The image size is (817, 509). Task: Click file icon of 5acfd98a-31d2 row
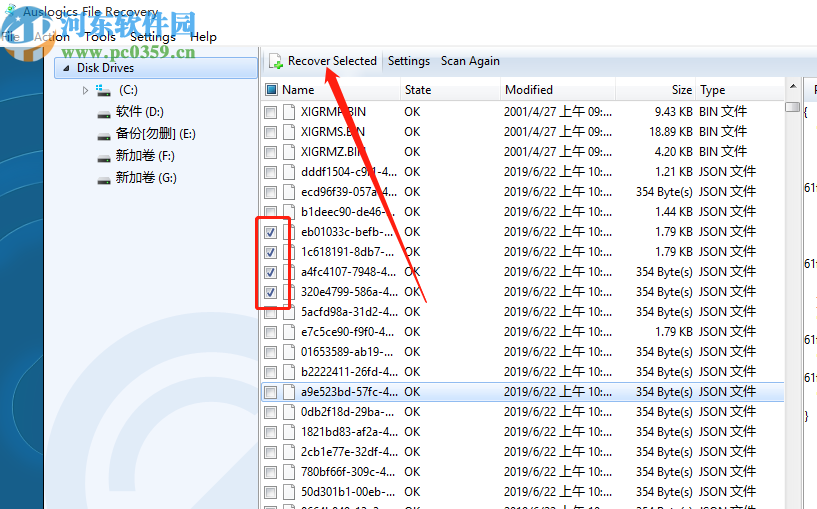[x=289, y=312]
